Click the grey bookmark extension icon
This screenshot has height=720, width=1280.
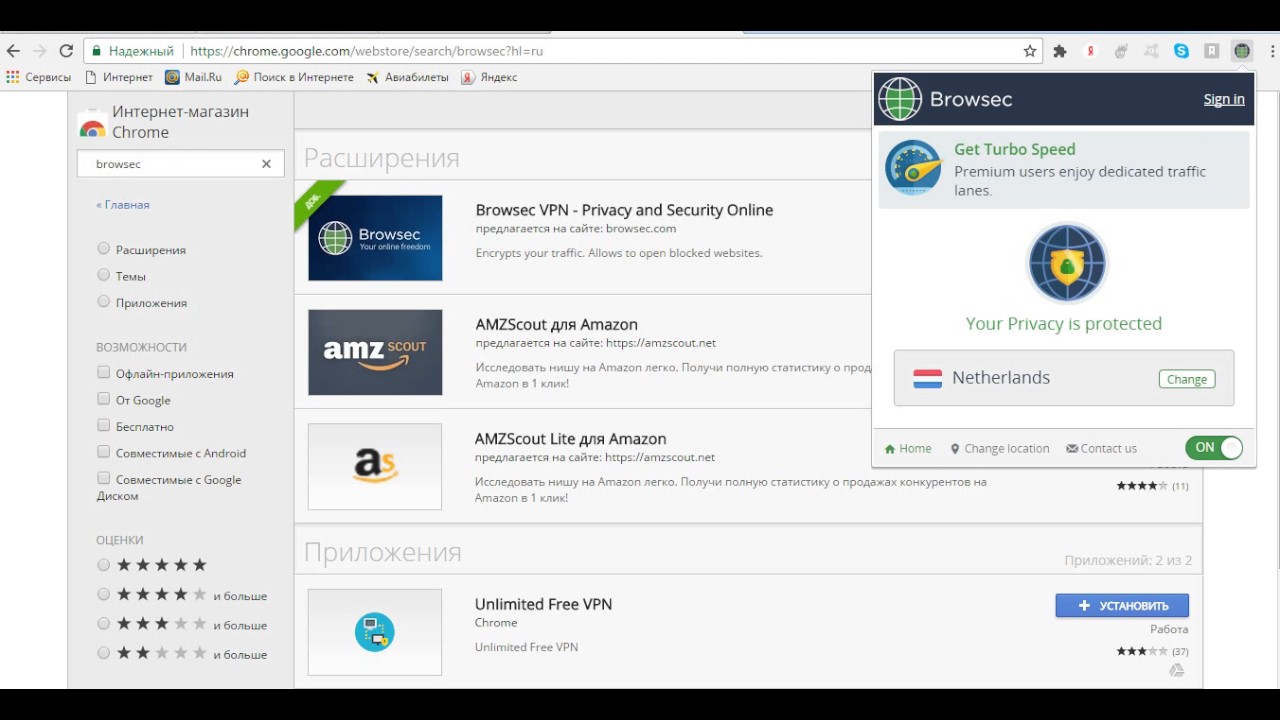click(1212, 51)
